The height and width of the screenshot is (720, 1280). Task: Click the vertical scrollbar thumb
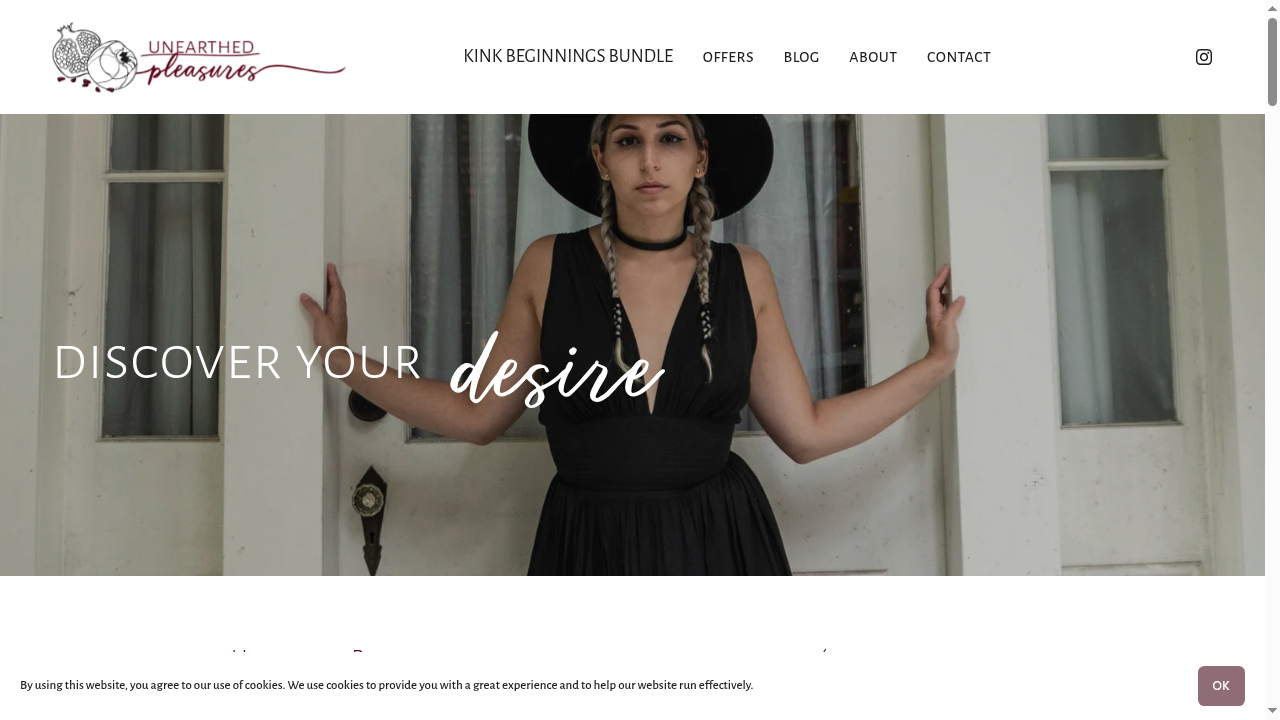pos(1272,61)
